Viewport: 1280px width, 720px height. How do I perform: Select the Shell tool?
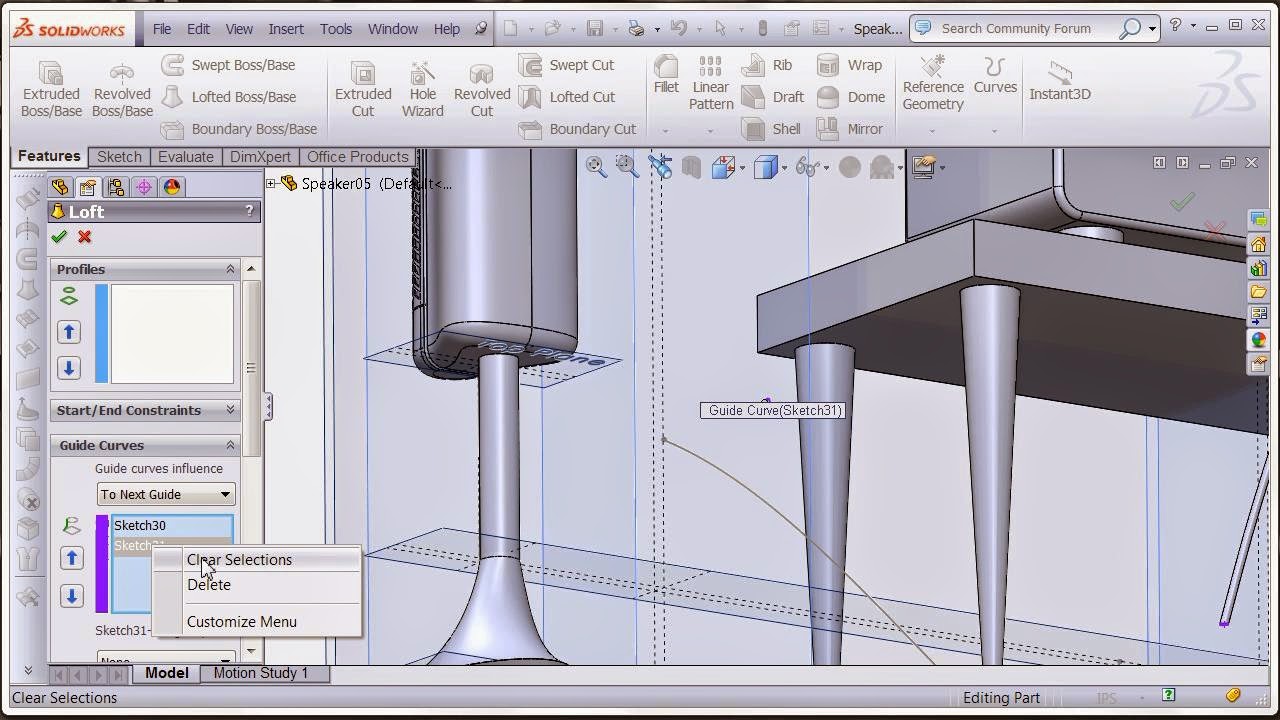coord(771,129)
